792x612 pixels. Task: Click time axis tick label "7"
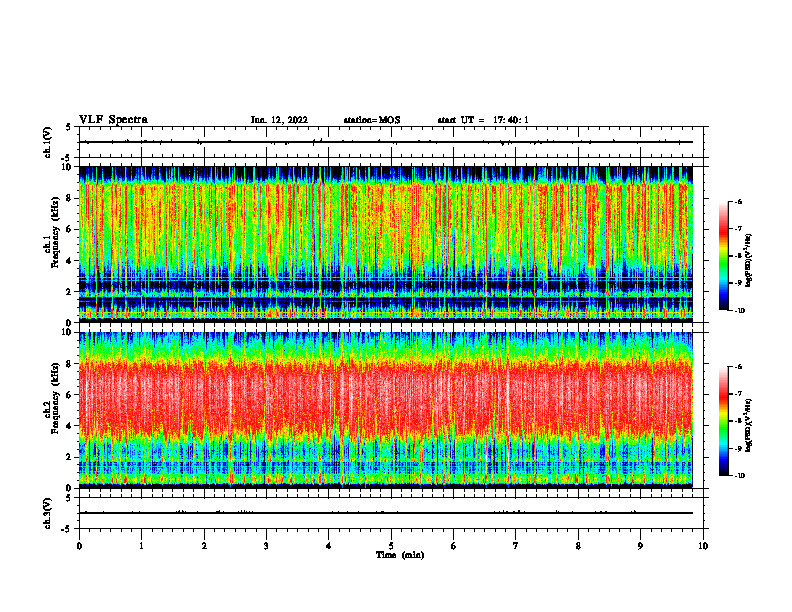tap(516, 546)
